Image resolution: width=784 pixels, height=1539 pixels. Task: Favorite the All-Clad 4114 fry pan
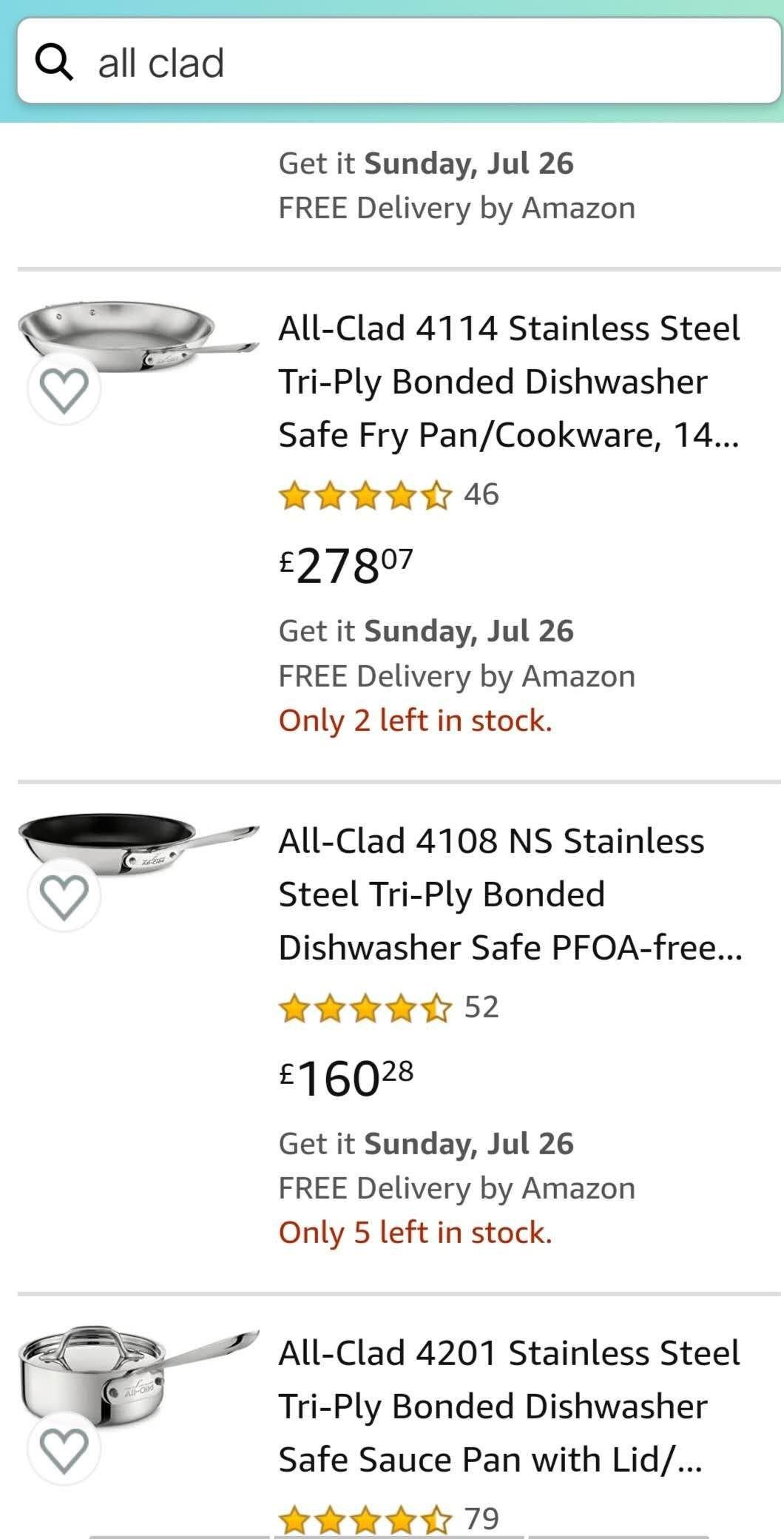click(64, 388)
